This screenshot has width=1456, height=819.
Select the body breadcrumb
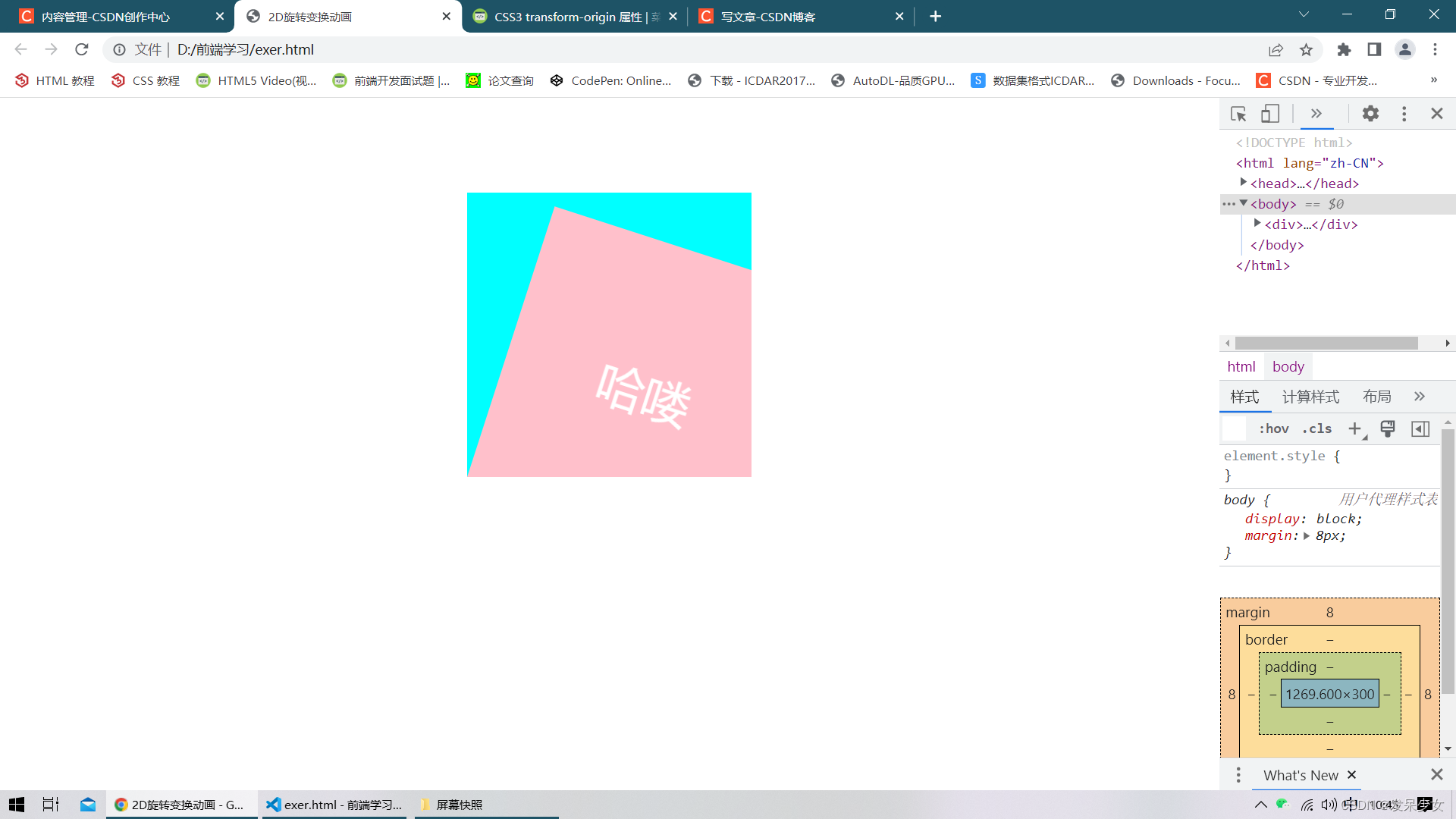1288,367
